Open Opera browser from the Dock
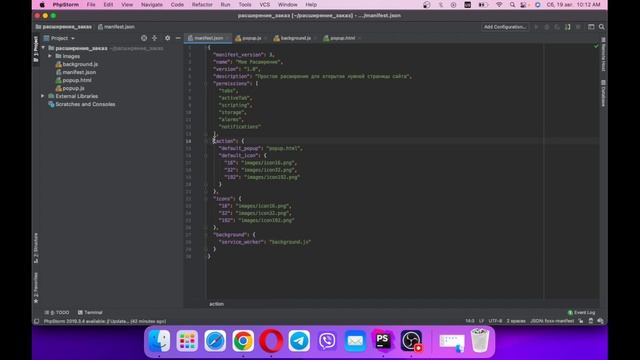 point(271,340)
